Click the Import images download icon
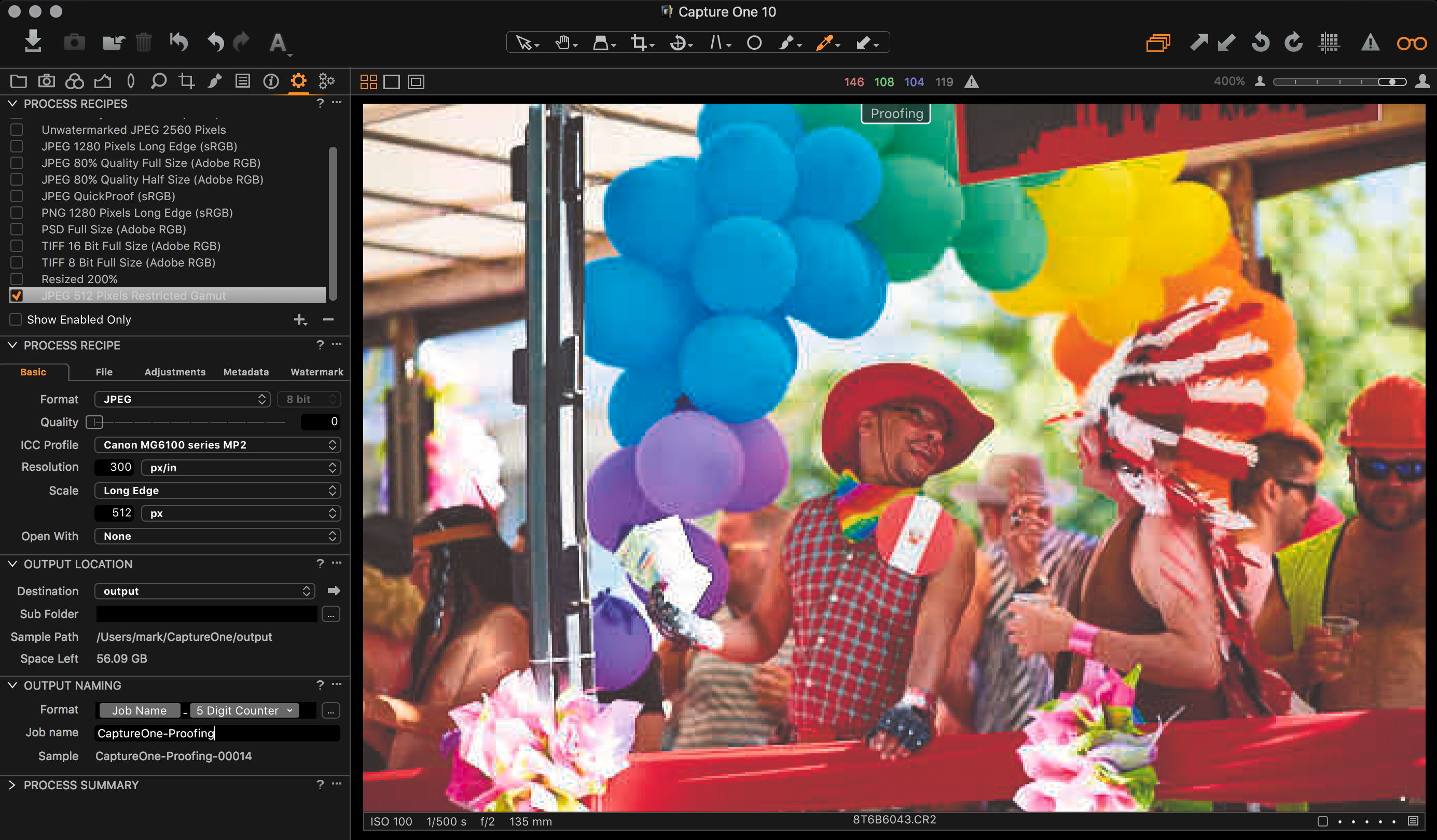 [x=33, y=42]
